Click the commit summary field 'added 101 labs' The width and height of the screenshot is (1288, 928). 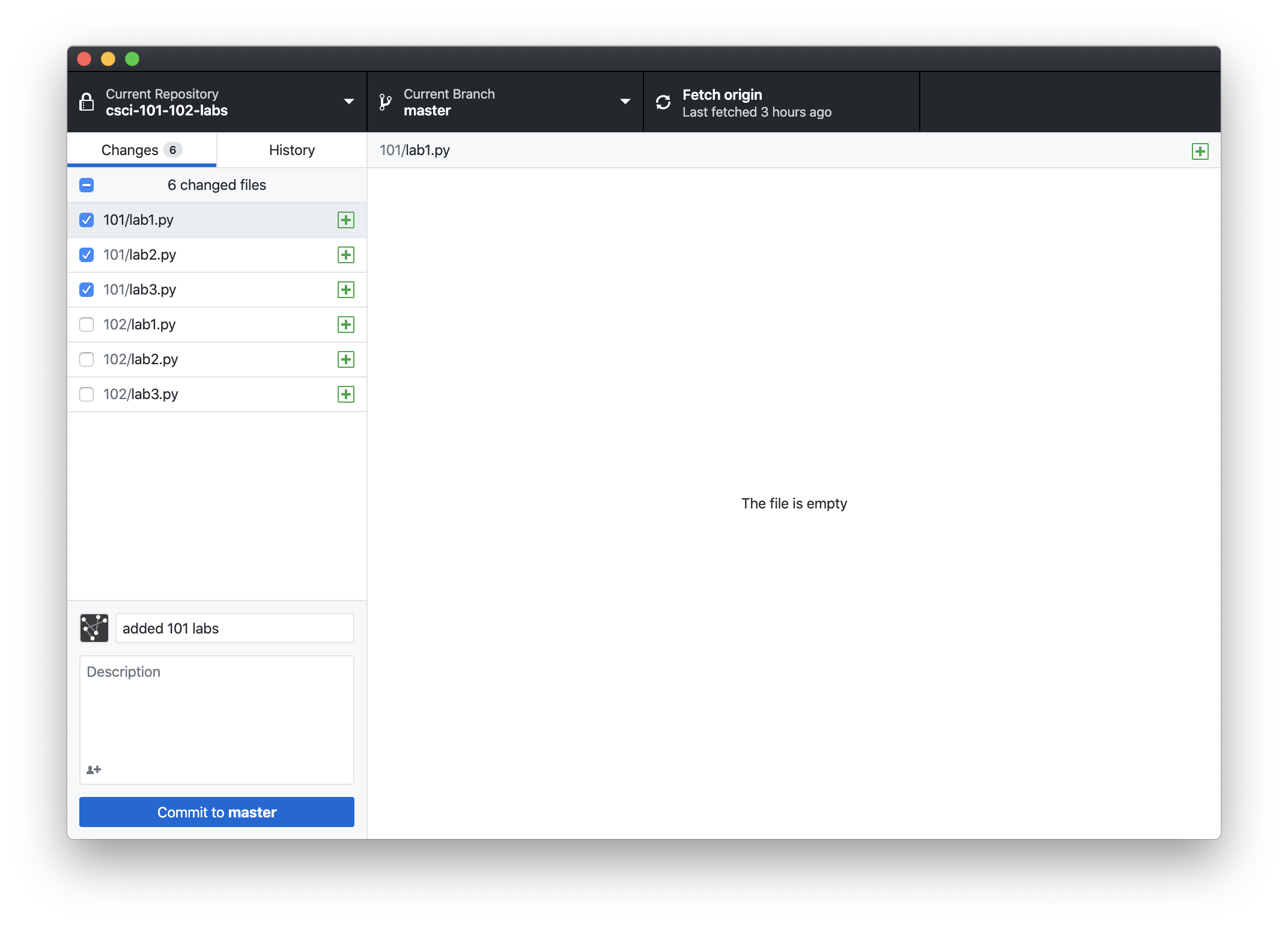[235, 628]
